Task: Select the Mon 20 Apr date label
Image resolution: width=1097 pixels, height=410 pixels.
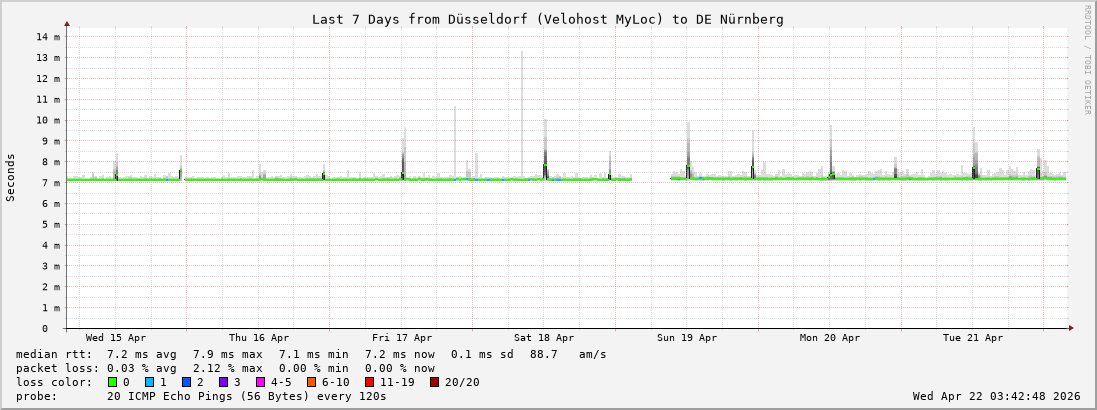Action: 830,338
